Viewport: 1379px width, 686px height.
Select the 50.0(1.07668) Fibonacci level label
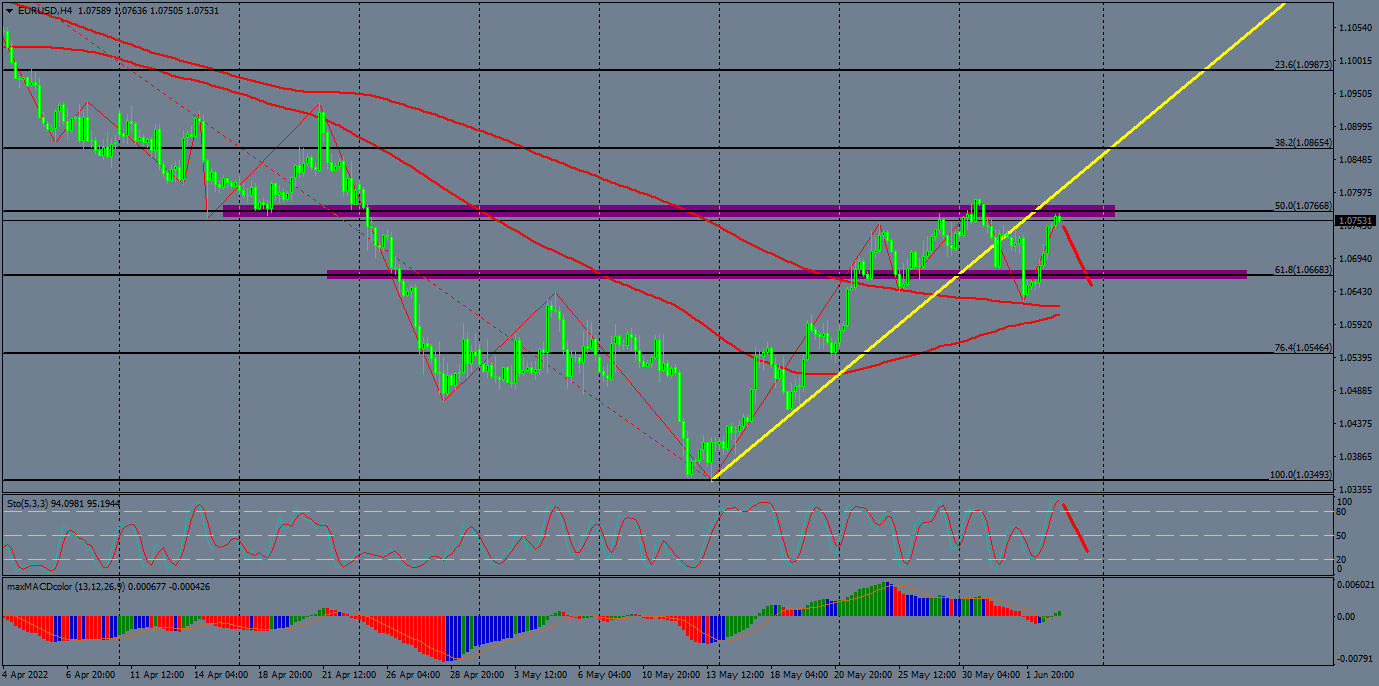pyautogui.click(x=1303, y=205)
